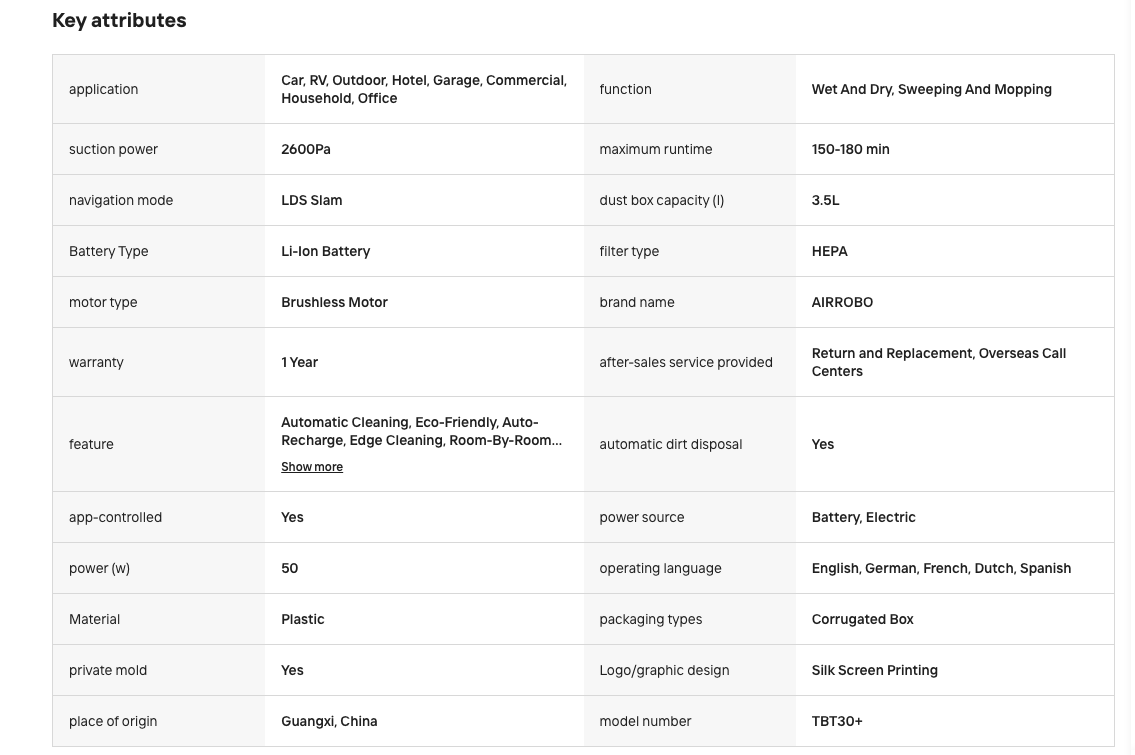1135x755 pixels.
Task: Click the Corrugated Box packaging value
Action: [x=862, y=619]
